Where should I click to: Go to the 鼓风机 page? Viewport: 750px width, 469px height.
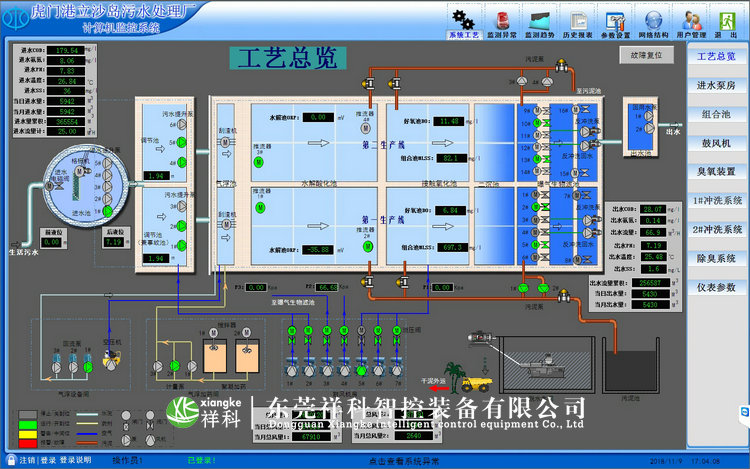tap(716, 144)
